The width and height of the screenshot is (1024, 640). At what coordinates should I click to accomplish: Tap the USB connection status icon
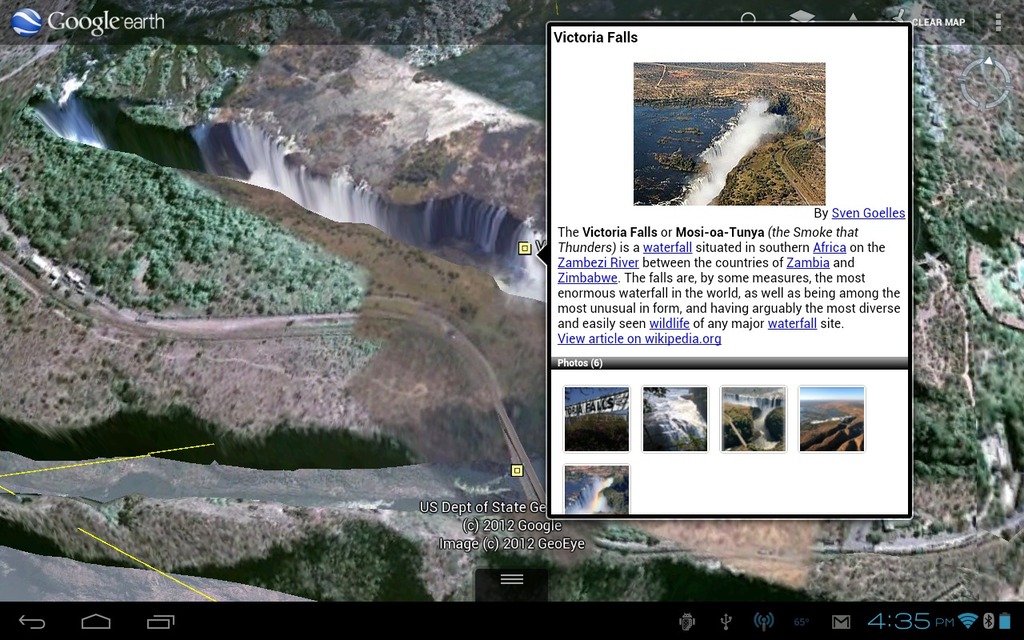726,622
